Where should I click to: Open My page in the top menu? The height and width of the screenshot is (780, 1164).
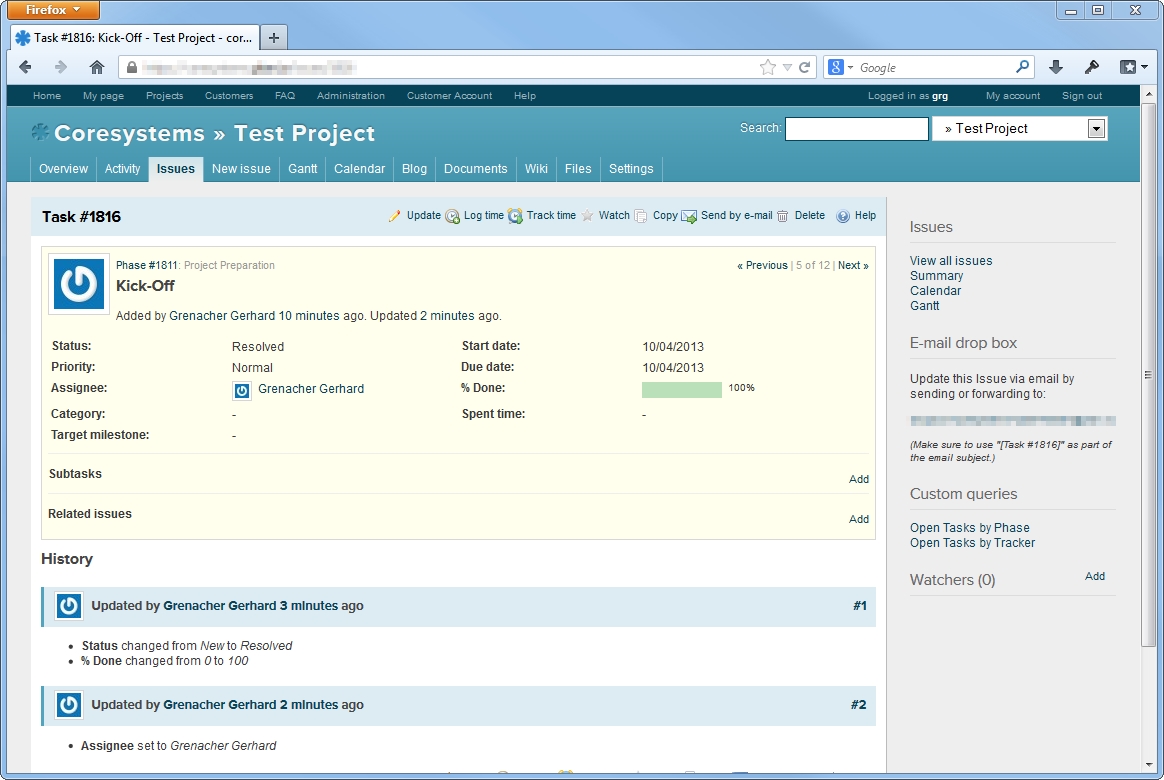(x=103, y=96)
